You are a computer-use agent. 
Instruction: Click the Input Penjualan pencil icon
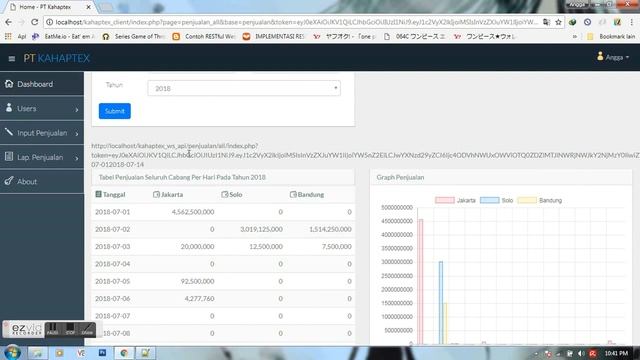tap(9, 132)
